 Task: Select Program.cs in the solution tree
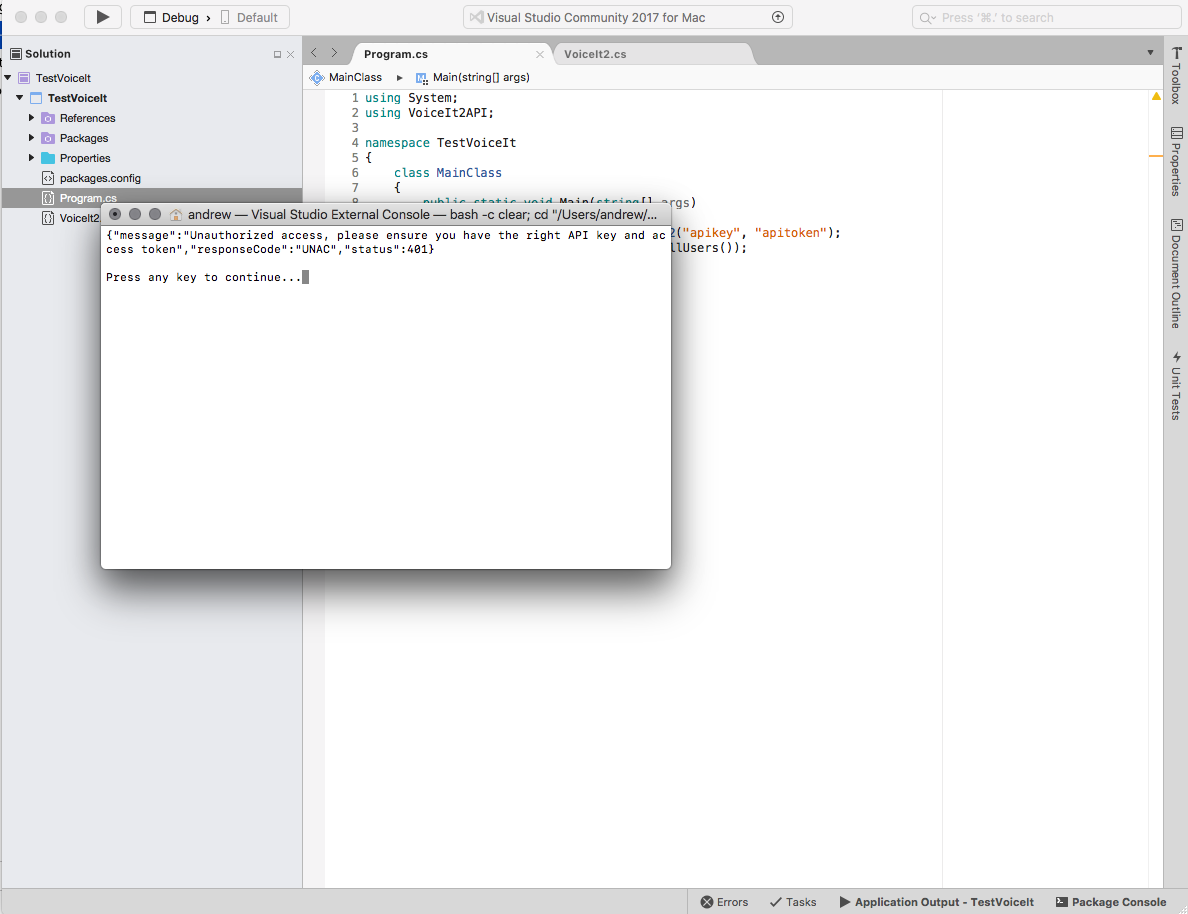pyautogui.click(x=88, y=198)
